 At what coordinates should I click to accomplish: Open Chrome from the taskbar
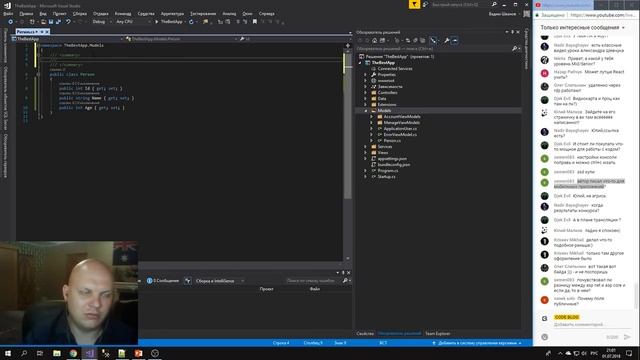[x=73, y=353]
